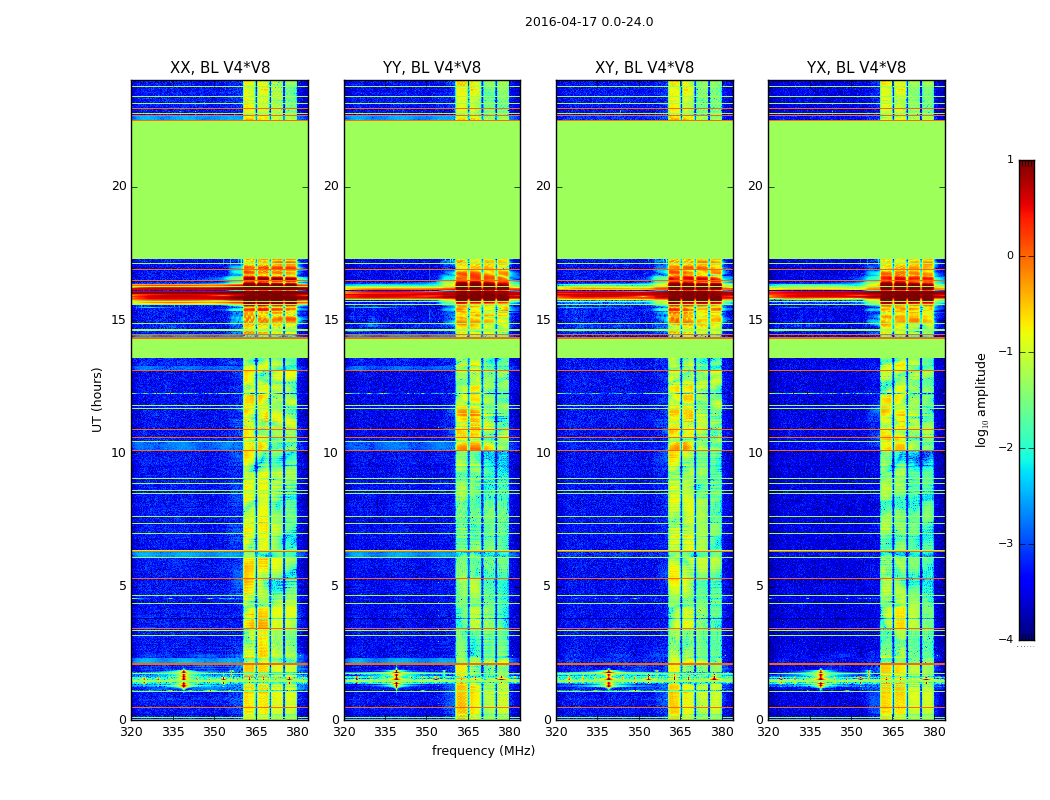Click the UT (hours) y-axis label
The width and height of the screenshot is (1050, 800).
pyautogui.click(x=98, y=399)
